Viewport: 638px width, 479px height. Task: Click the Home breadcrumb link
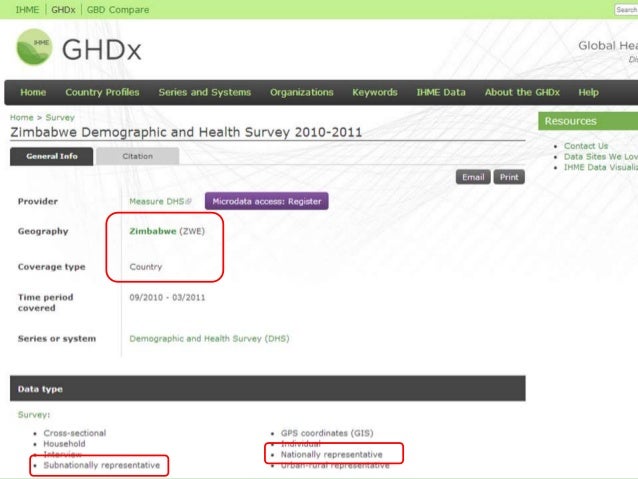(22, 118)
